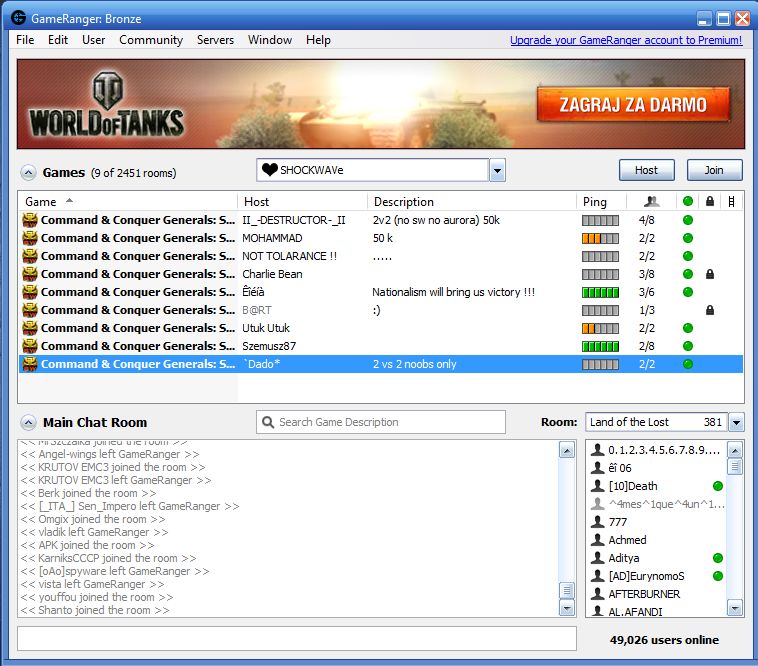Viewport: 758px width, 666px height.
Task: Click the Search Game Description field
Action: (366, 422)
